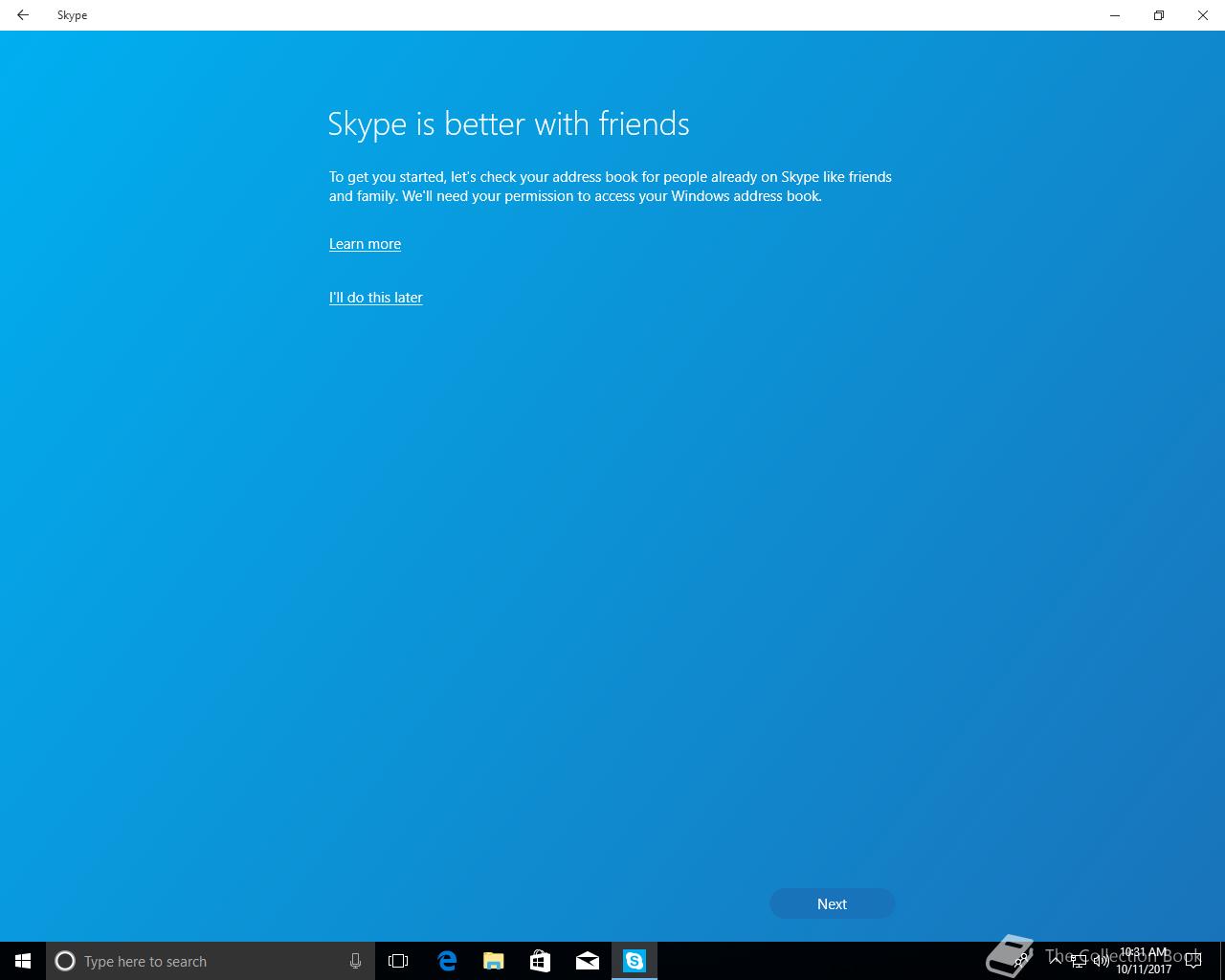
Task: Open the Microsoft Store taskbar icon
Action: tap(540, 961)
